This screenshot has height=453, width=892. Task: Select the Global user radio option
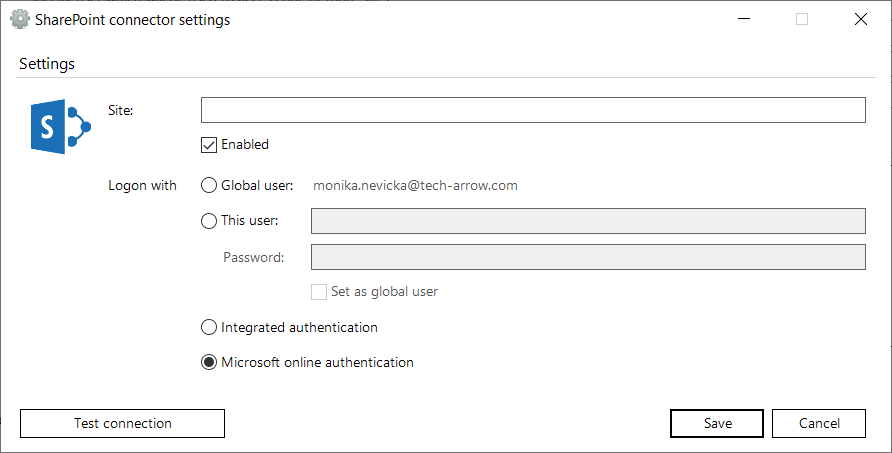[209, 185]
